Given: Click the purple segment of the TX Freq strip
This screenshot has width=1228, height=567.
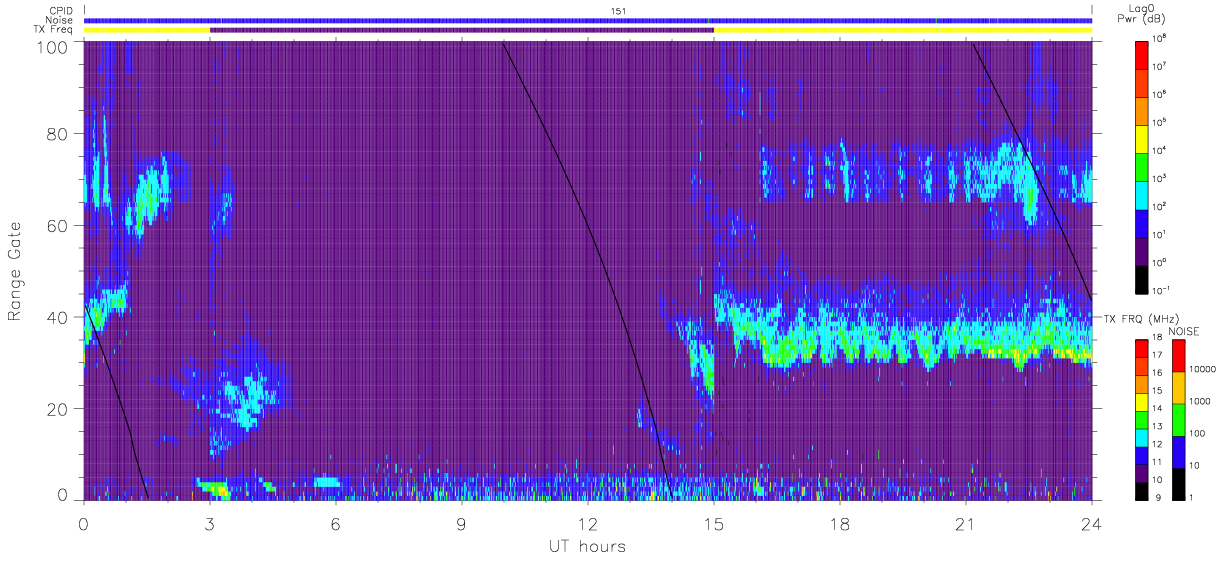Looking at the screenshot, I should point(462,30).
